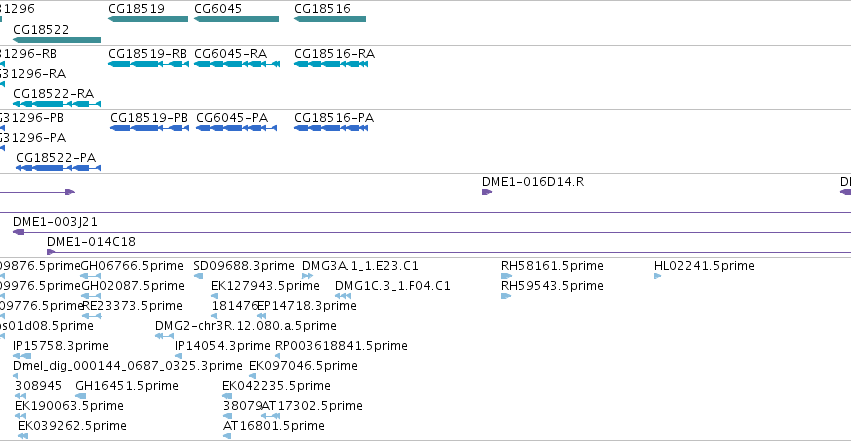Click the CG18522 gene arrow
This screenshot has height=441, width=851.
pyautogui.click(x=57, y=40)
